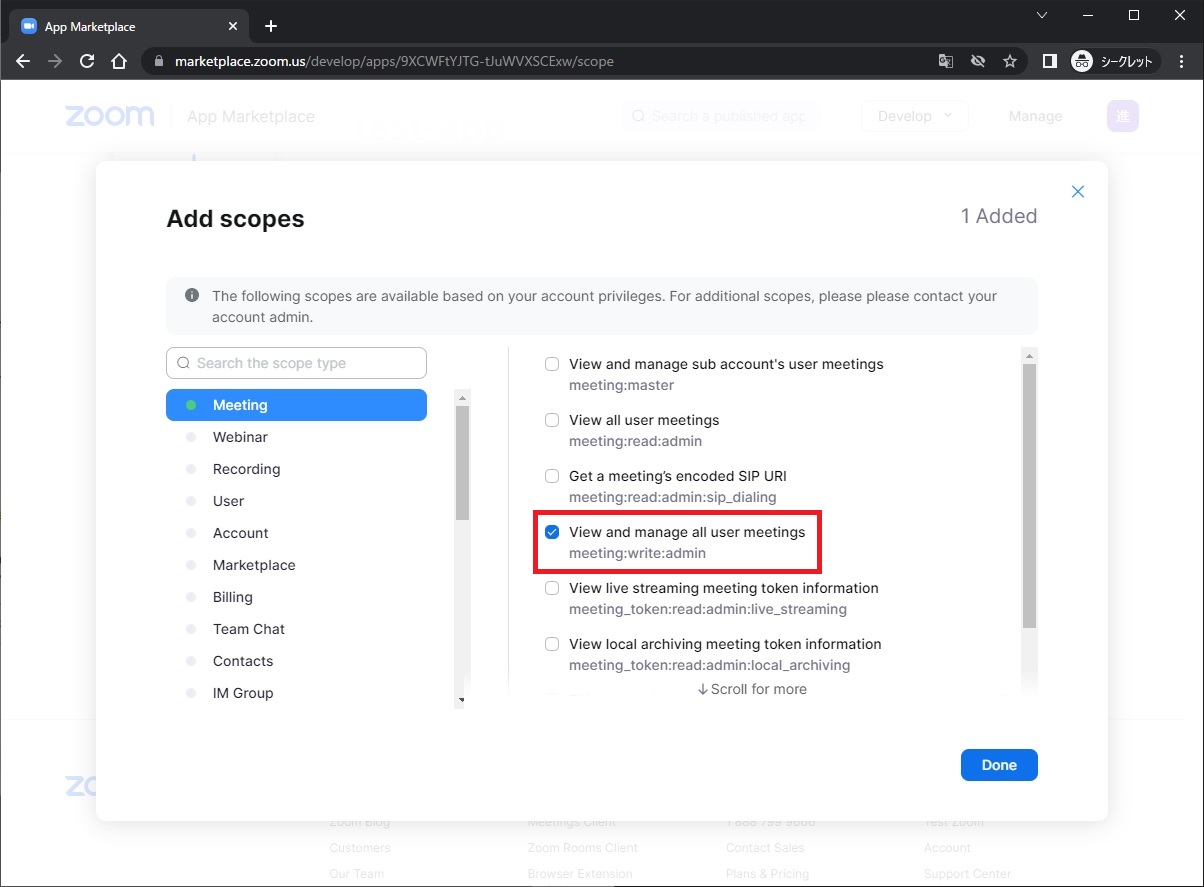Reload the page with the refresh icon
The image size is (1204, 887).
click(87, 61)
